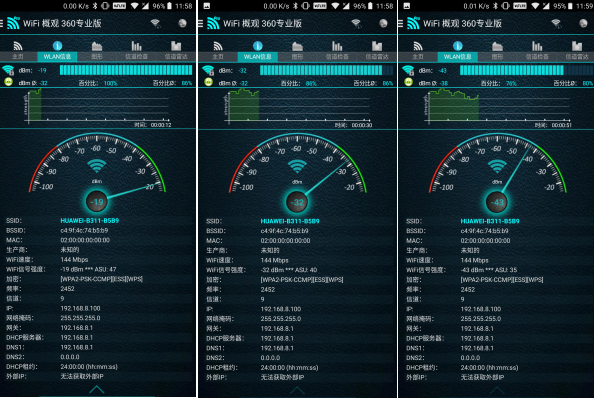This screenshot has width=594, height=398.
Task: Open hamburger menu in middle screenshot
Action: pos(201,23)
